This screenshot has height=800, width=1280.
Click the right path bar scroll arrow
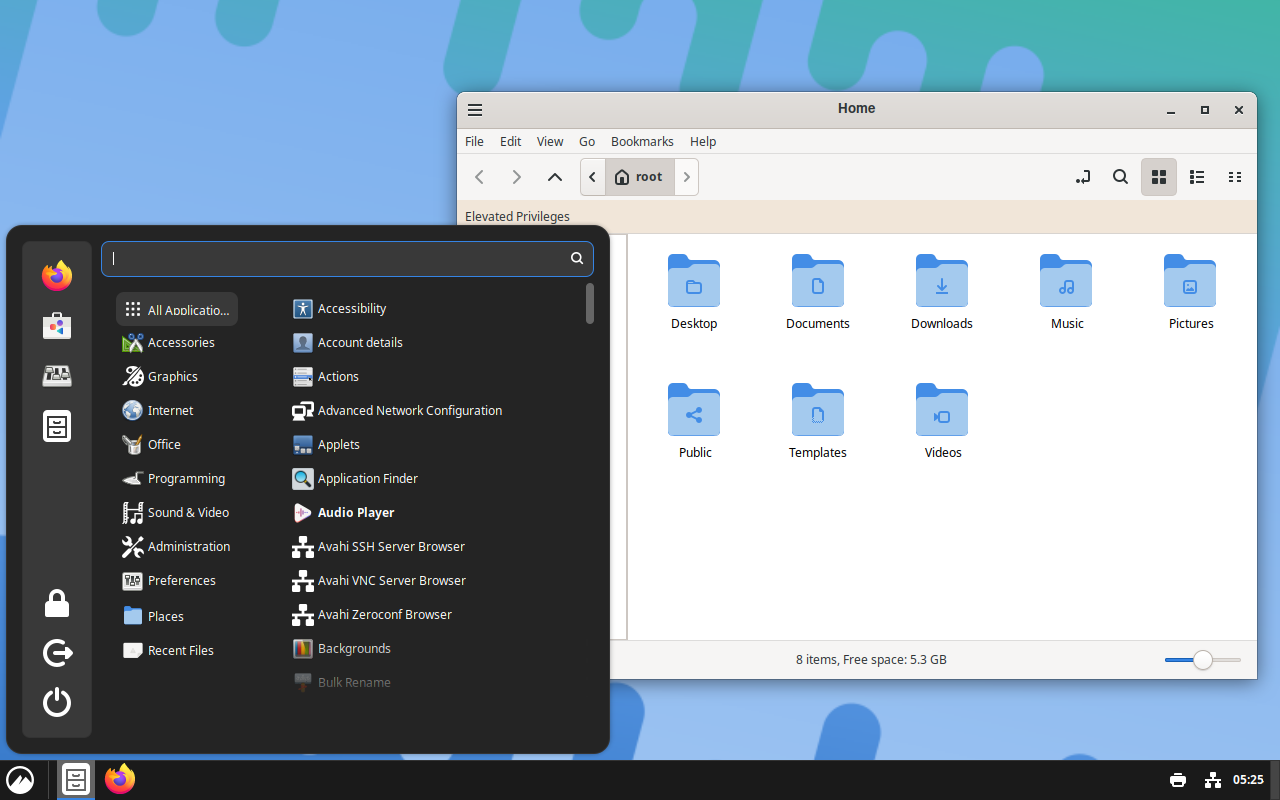(686, 177)
